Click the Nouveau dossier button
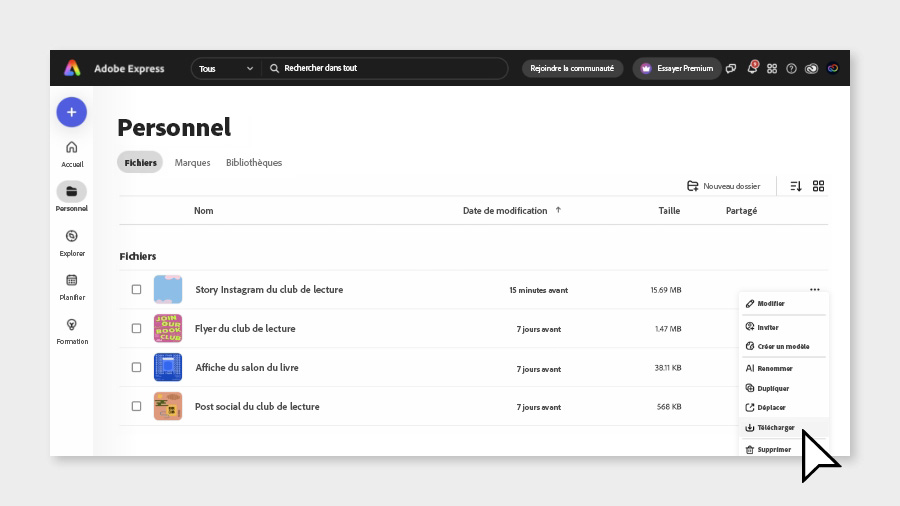Viewport: 900px width, 506px height. pos(723,186)
